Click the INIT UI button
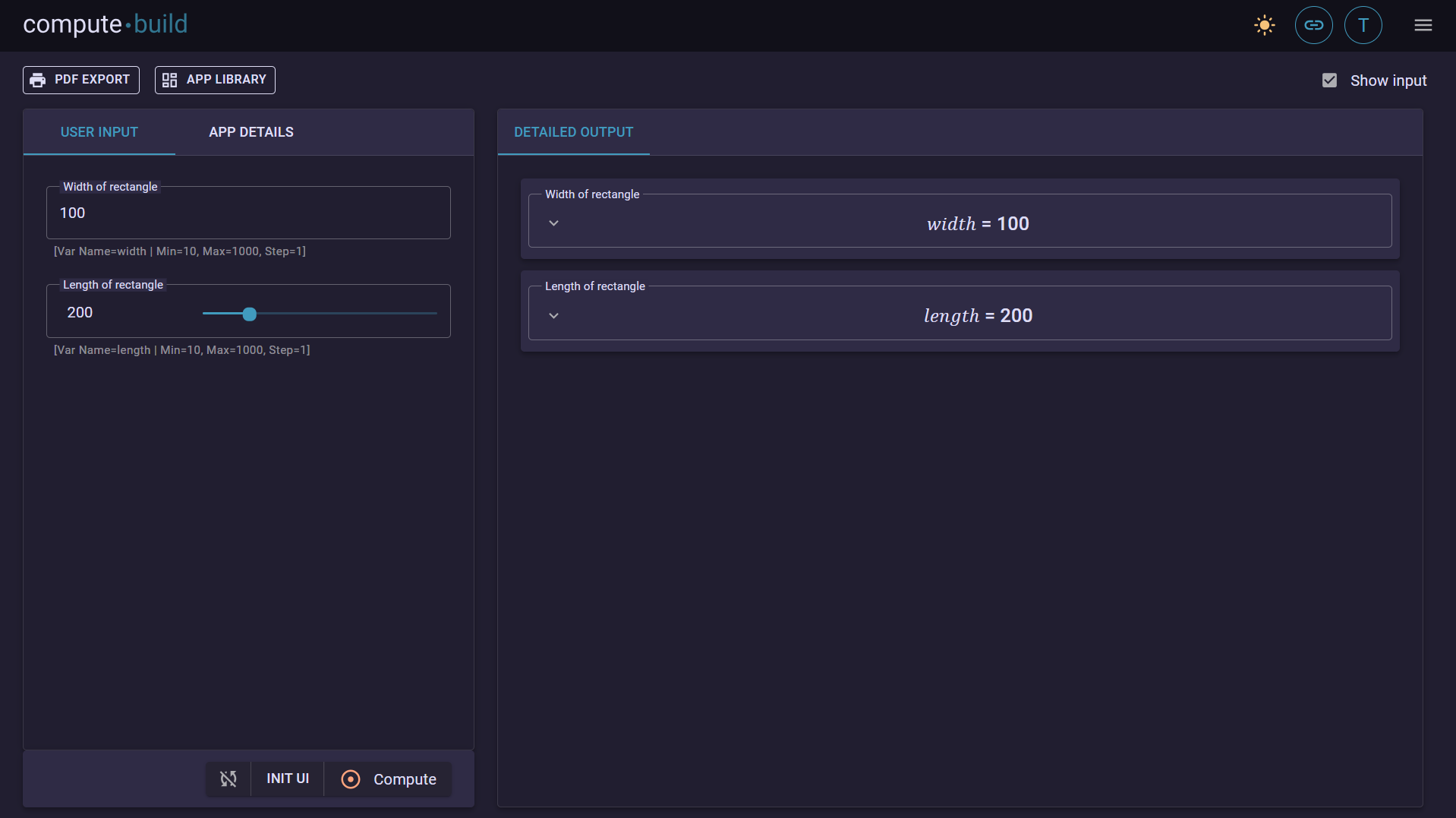1456x818 pixels. pos(288,779)
